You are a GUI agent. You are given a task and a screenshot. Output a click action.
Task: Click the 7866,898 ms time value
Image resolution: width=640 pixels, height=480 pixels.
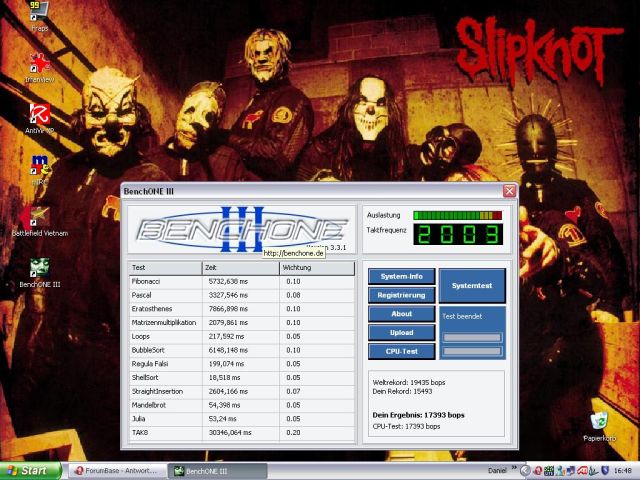[228, 309]
